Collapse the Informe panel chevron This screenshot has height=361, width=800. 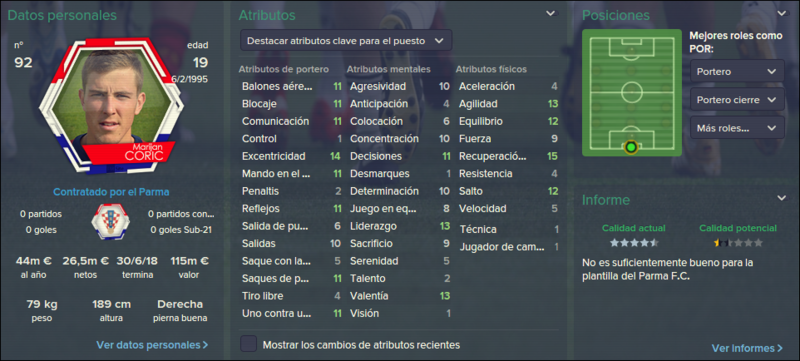[781, 198]
